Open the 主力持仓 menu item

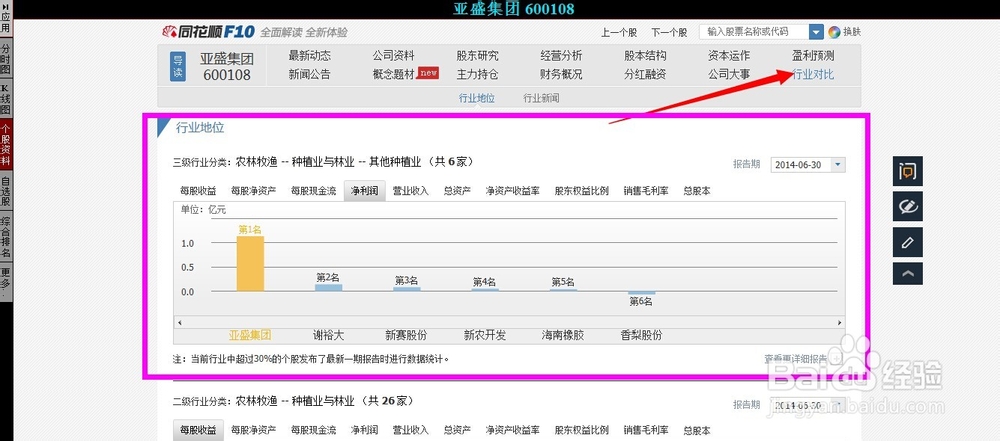pyautogui.click(x=477, y=74)
